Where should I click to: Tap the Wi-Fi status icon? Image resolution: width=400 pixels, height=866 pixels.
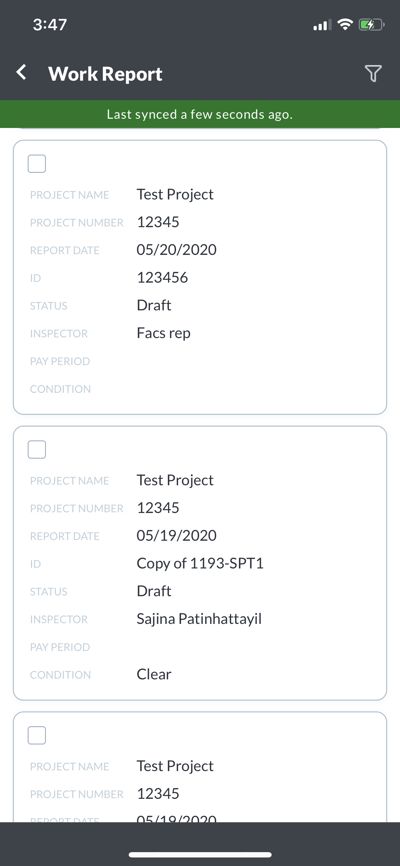345,24
